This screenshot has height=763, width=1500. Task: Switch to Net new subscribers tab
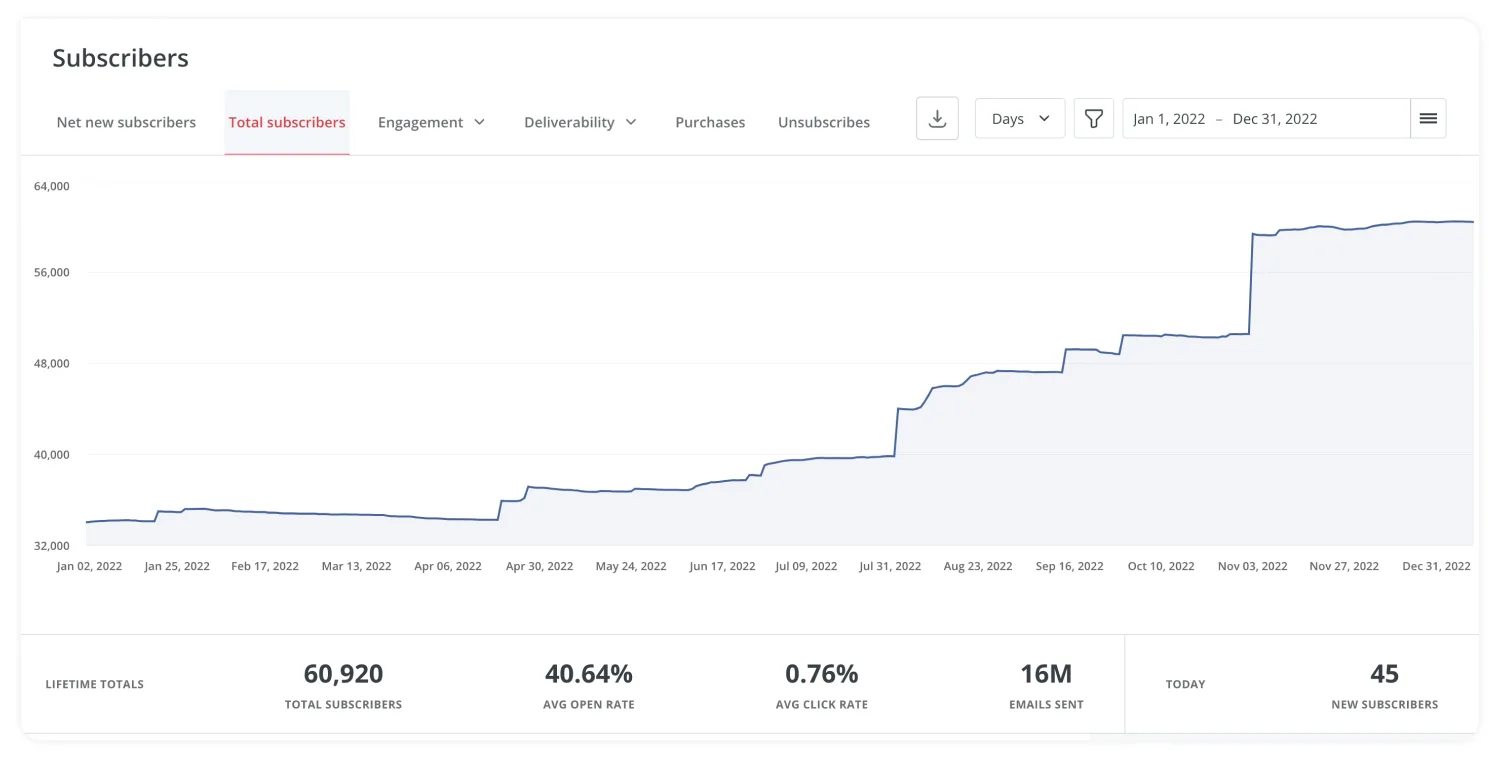(126, 122)
